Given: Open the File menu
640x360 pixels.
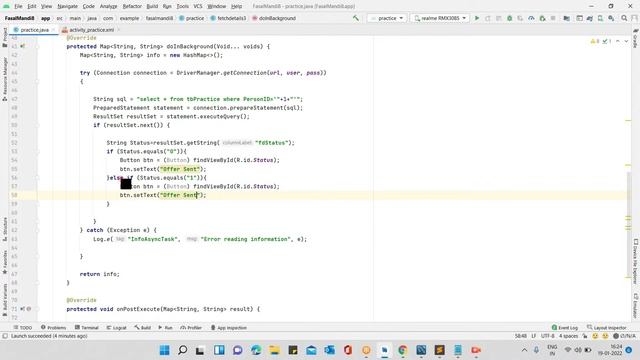Looking at the screenshot, I should [18, 6].
